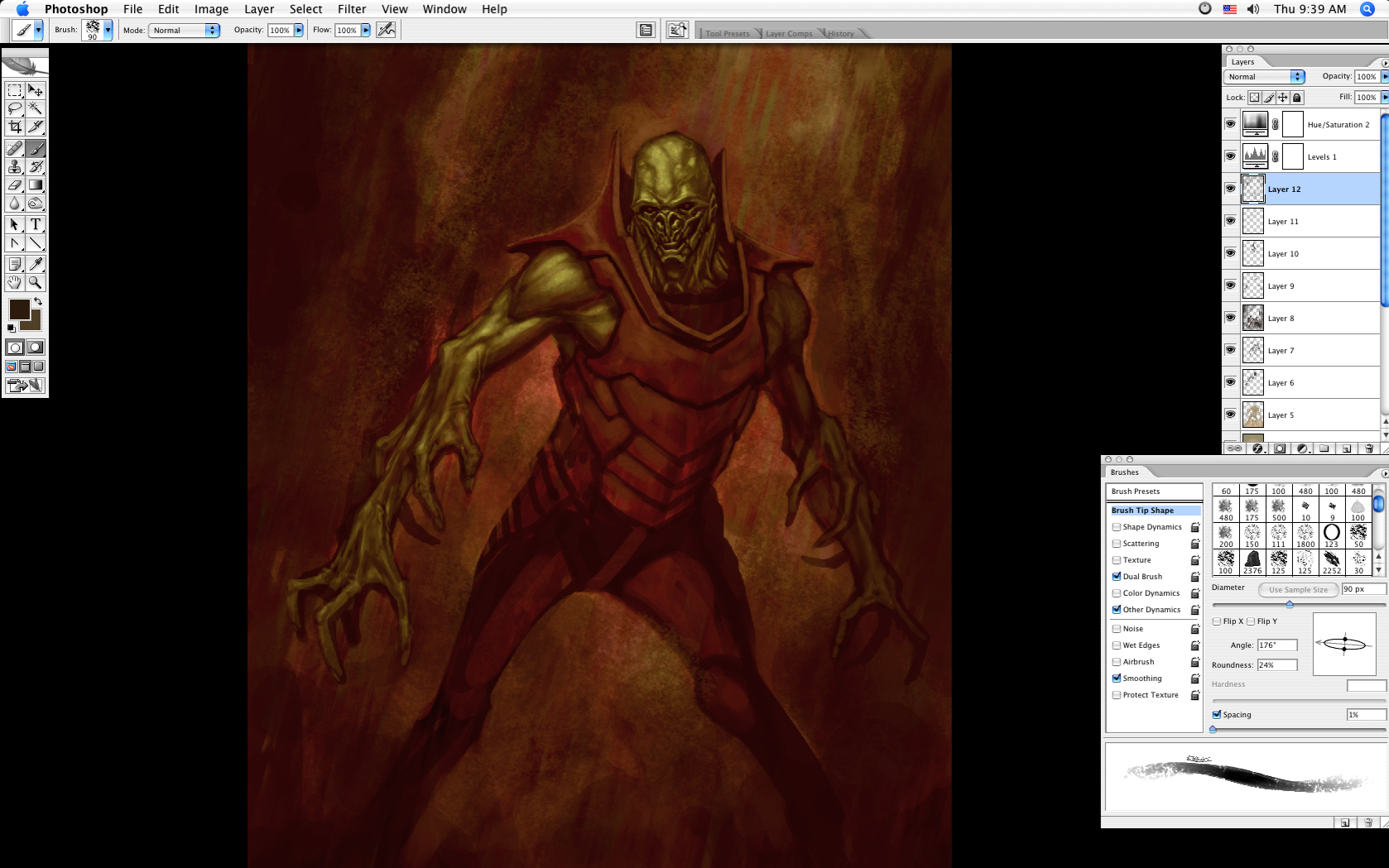
Task: Enable Quick Mask mode
Action: pyautogui.click(x=36, y=348)
